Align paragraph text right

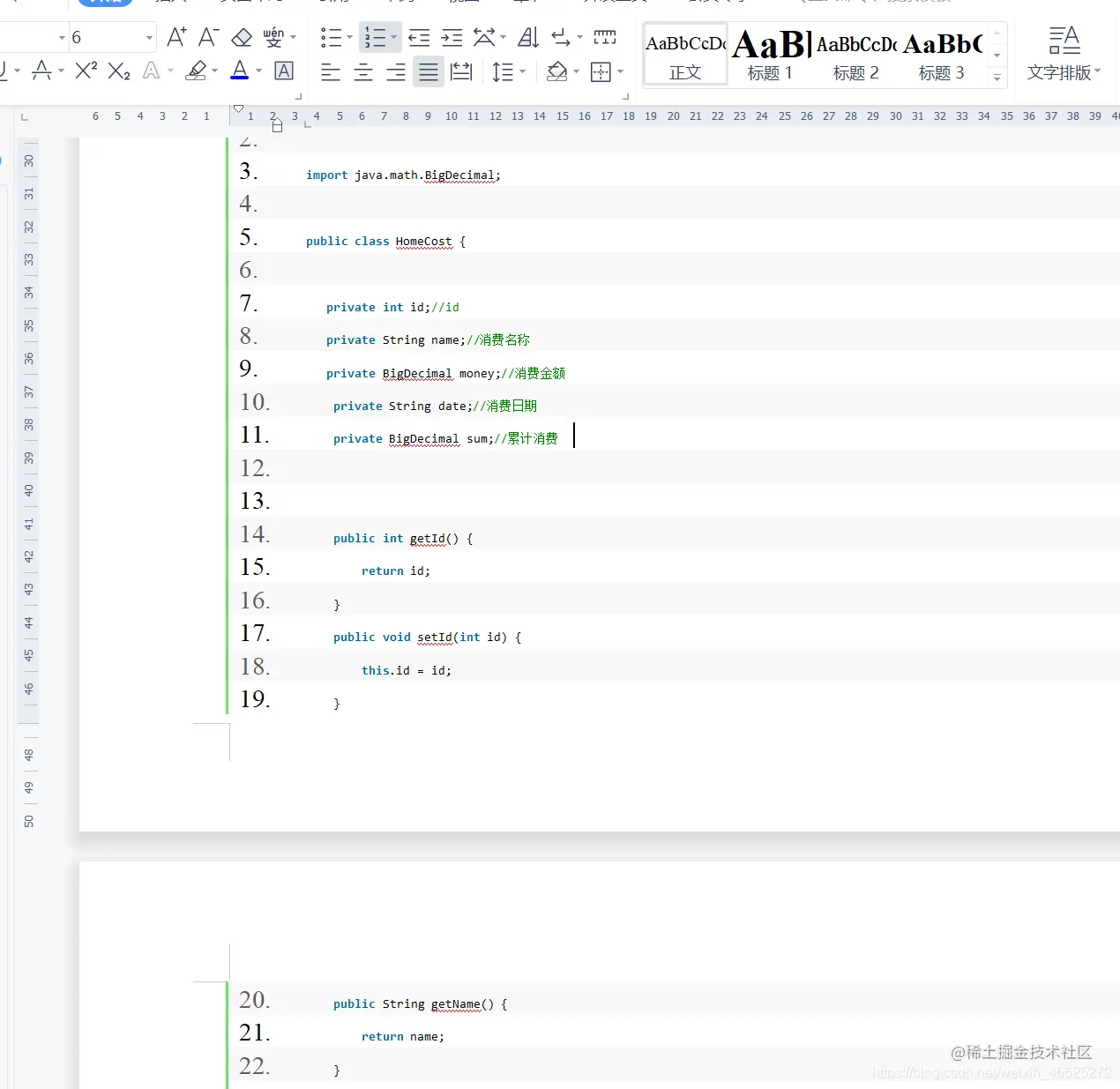click(x=396, y=72)
